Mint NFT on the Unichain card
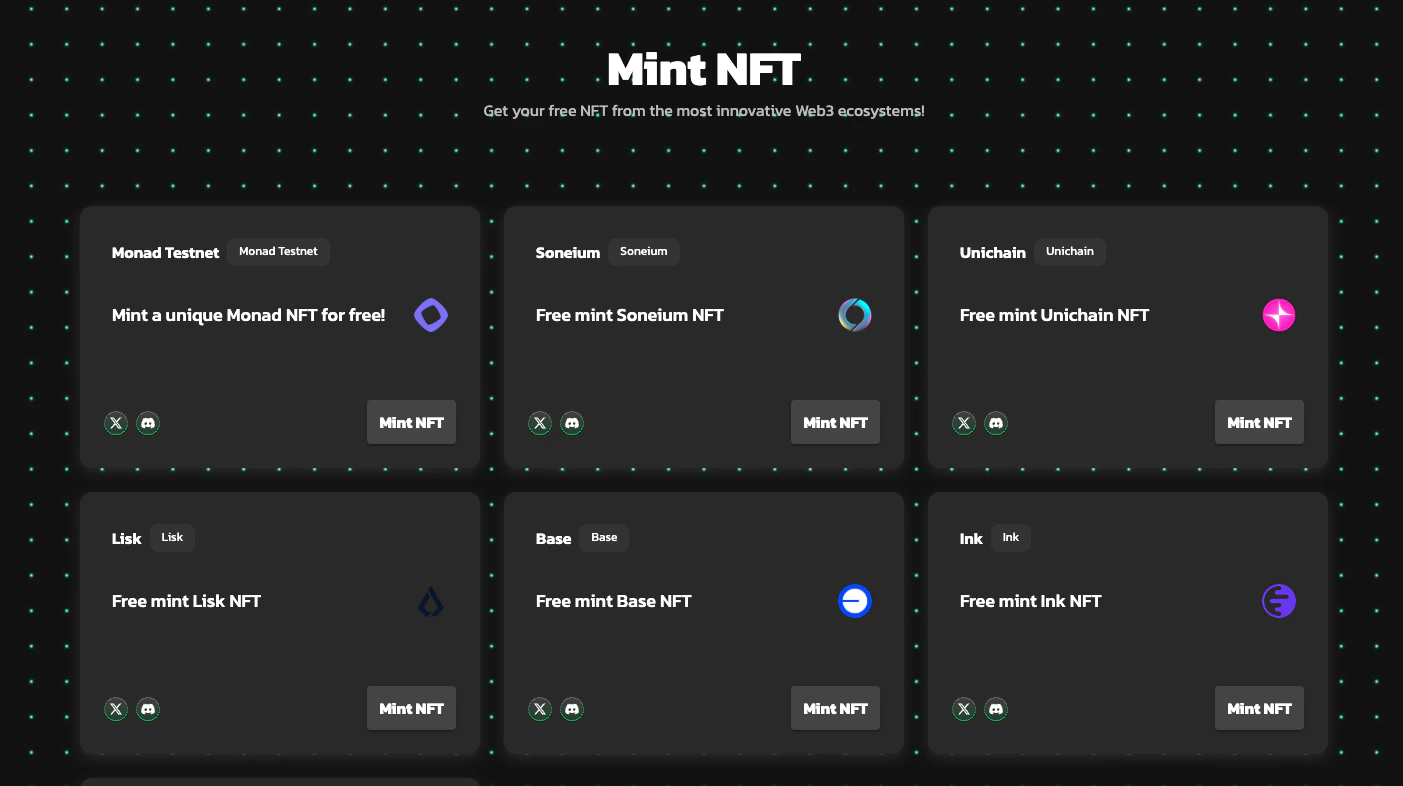1403x786 pixels. pyautogui.click(x=1259, y=422)
